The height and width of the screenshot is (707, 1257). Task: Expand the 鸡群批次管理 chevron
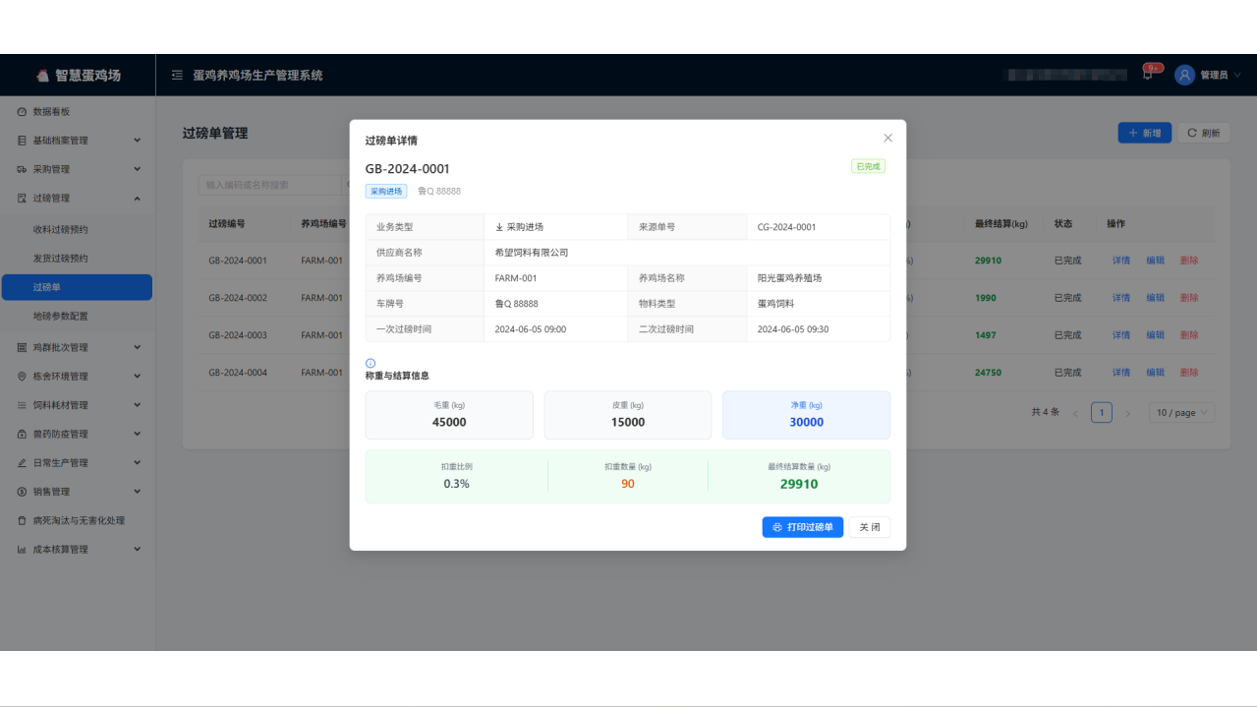[137, 348]
